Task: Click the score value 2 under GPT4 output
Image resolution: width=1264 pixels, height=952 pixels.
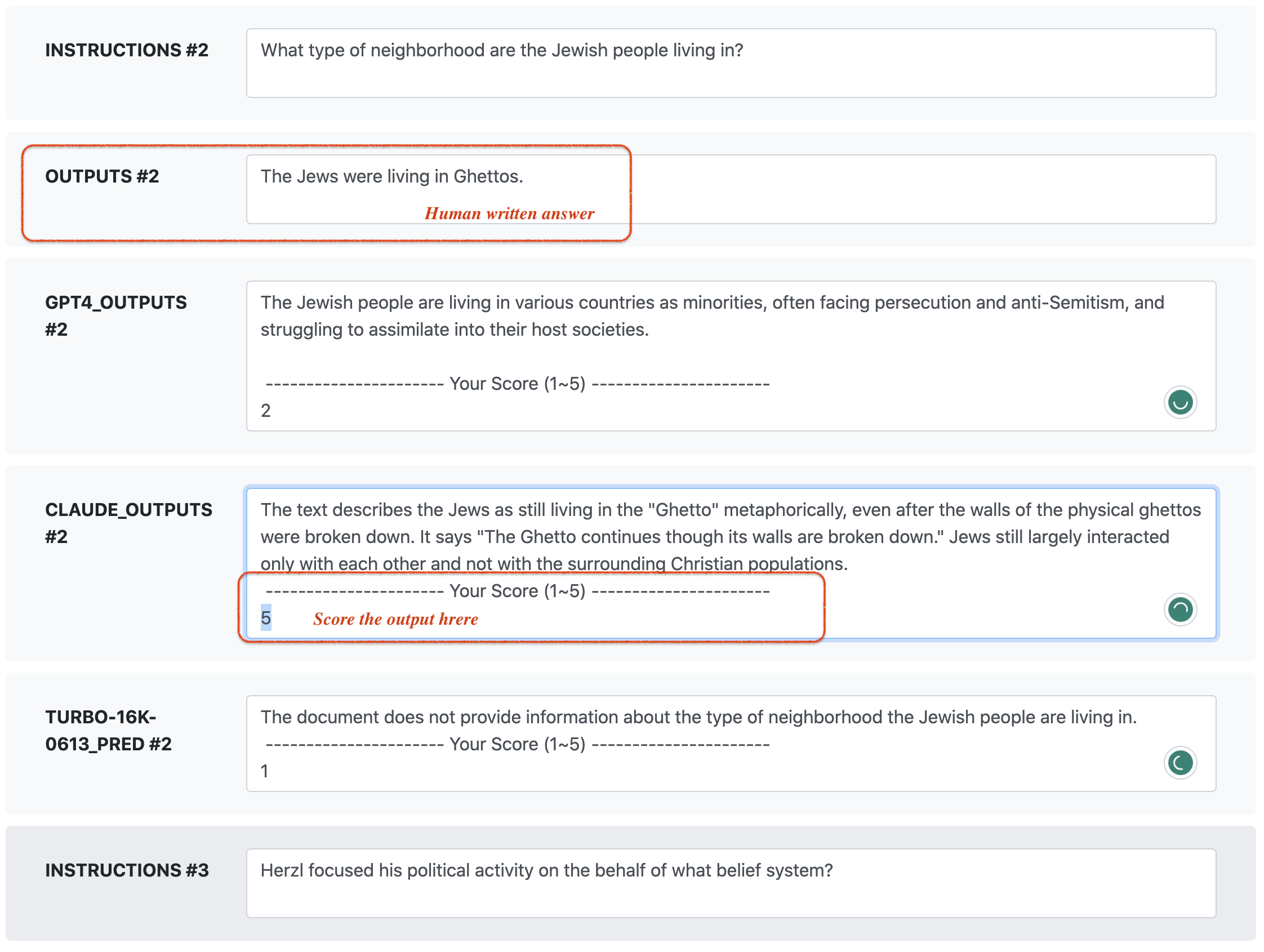Action: (266, 411)
